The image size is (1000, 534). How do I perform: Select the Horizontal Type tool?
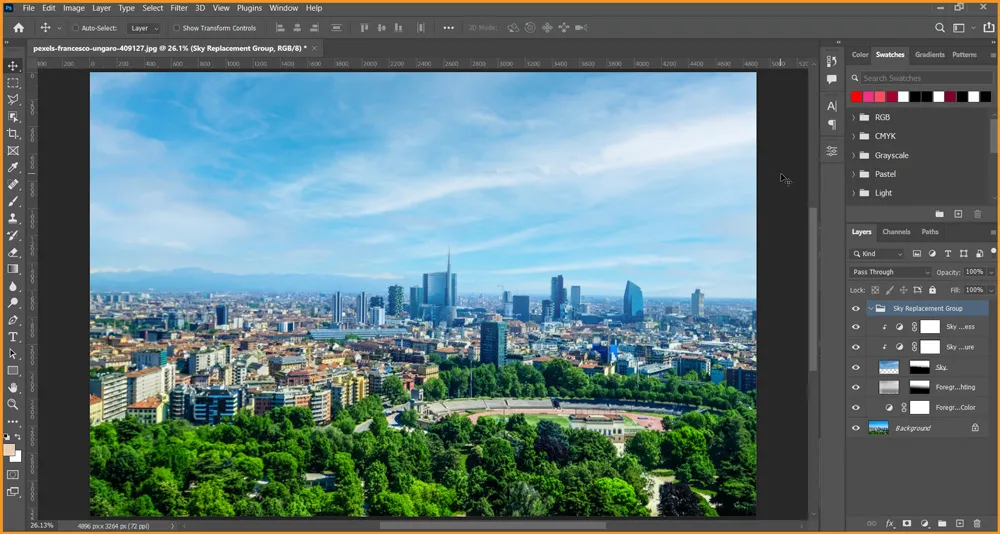13,337
